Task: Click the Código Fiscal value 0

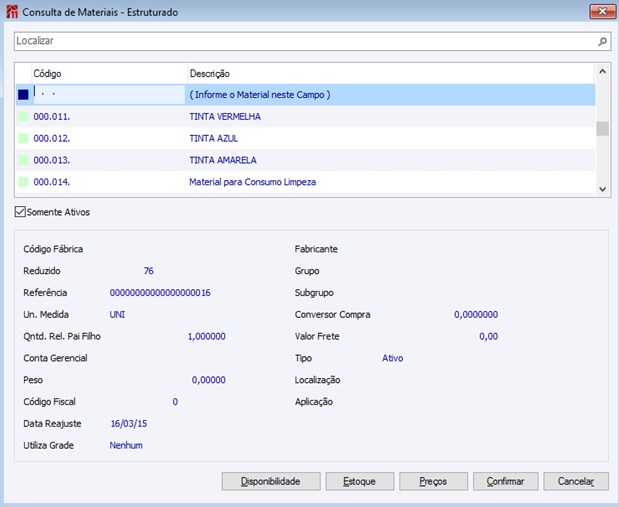Action: [x=175, y=402]
